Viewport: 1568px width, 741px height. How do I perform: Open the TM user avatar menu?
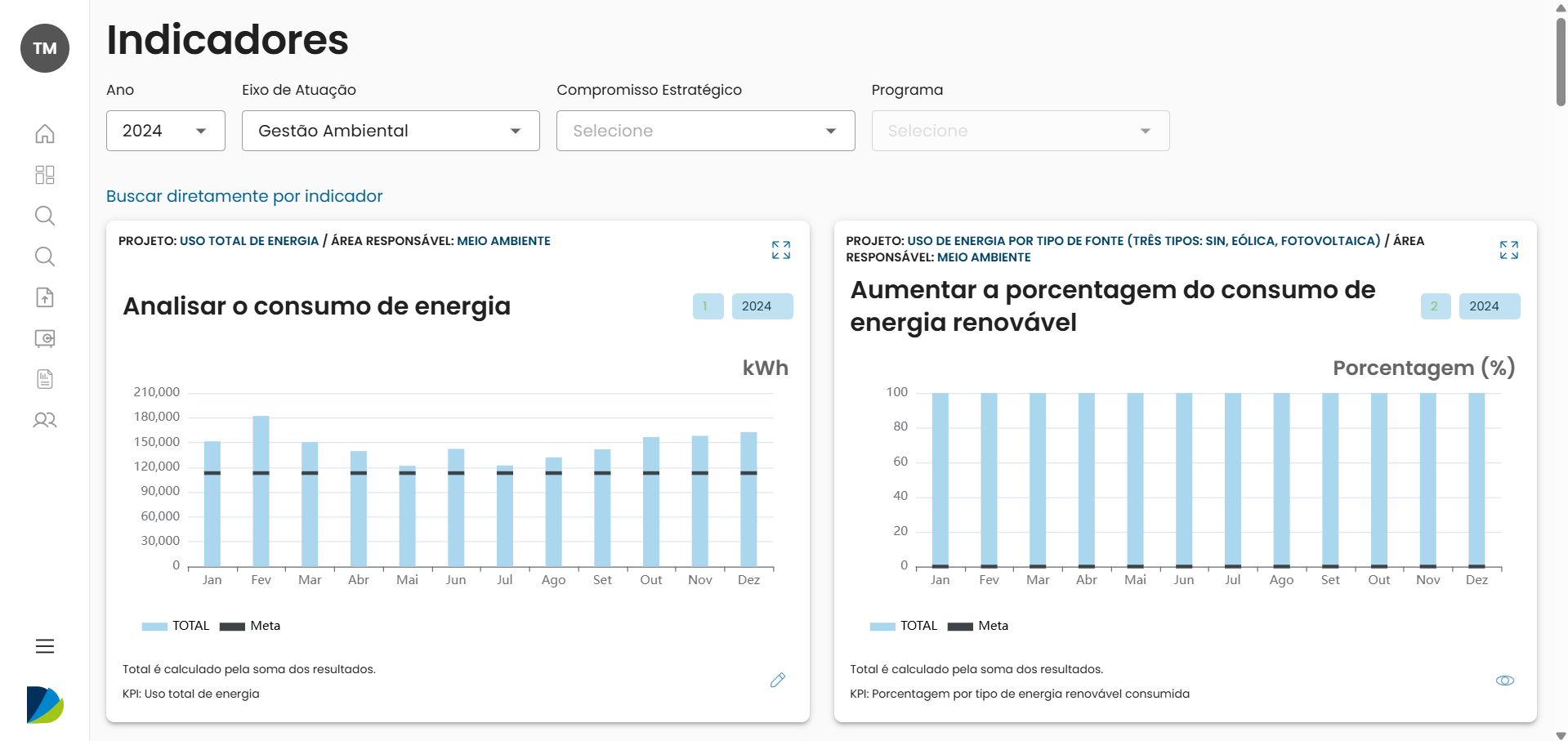45,48
